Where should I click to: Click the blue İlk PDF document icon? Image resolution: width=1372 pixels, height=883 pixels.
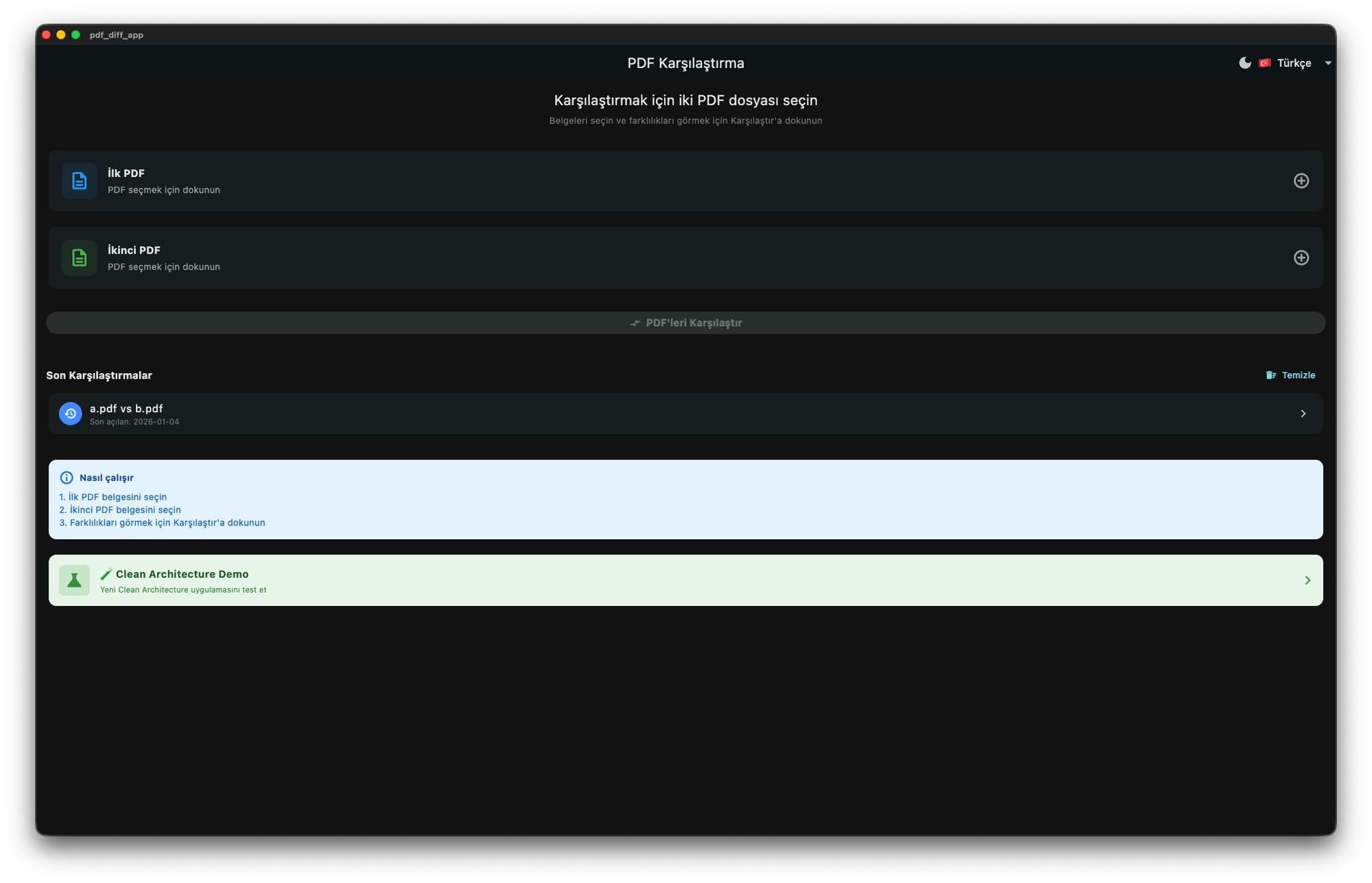tap(80, 180)
